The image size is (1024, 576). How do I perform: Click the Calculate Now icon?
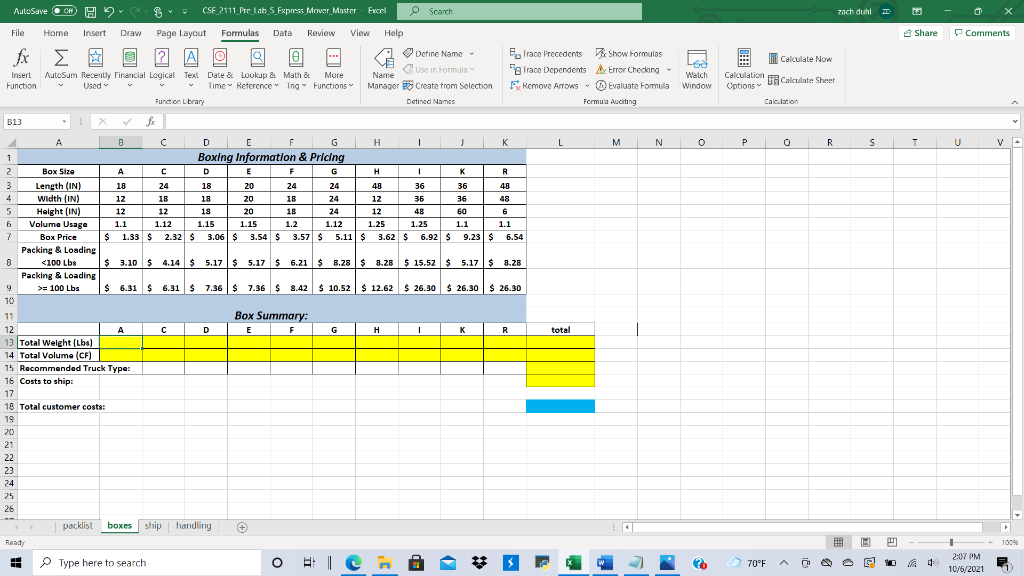(x=800, y=59)
